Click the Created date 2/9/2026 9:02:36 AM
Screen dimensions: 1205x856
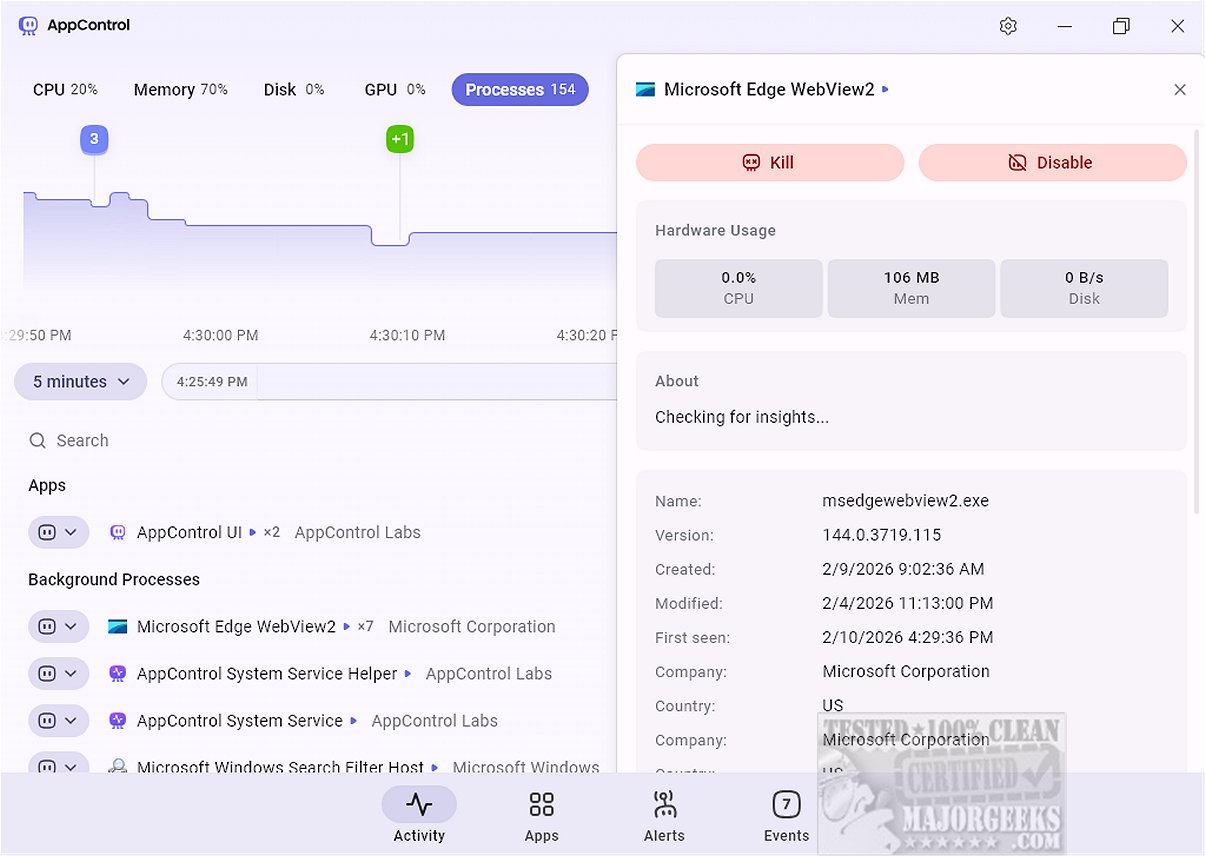point(903,569)
